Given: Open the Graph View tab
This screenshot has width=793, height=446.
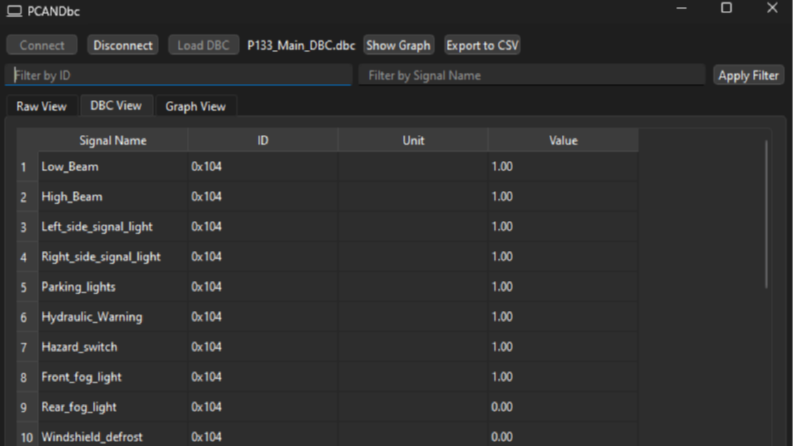Looking at the screenshot, I should [x=196, y=106].
